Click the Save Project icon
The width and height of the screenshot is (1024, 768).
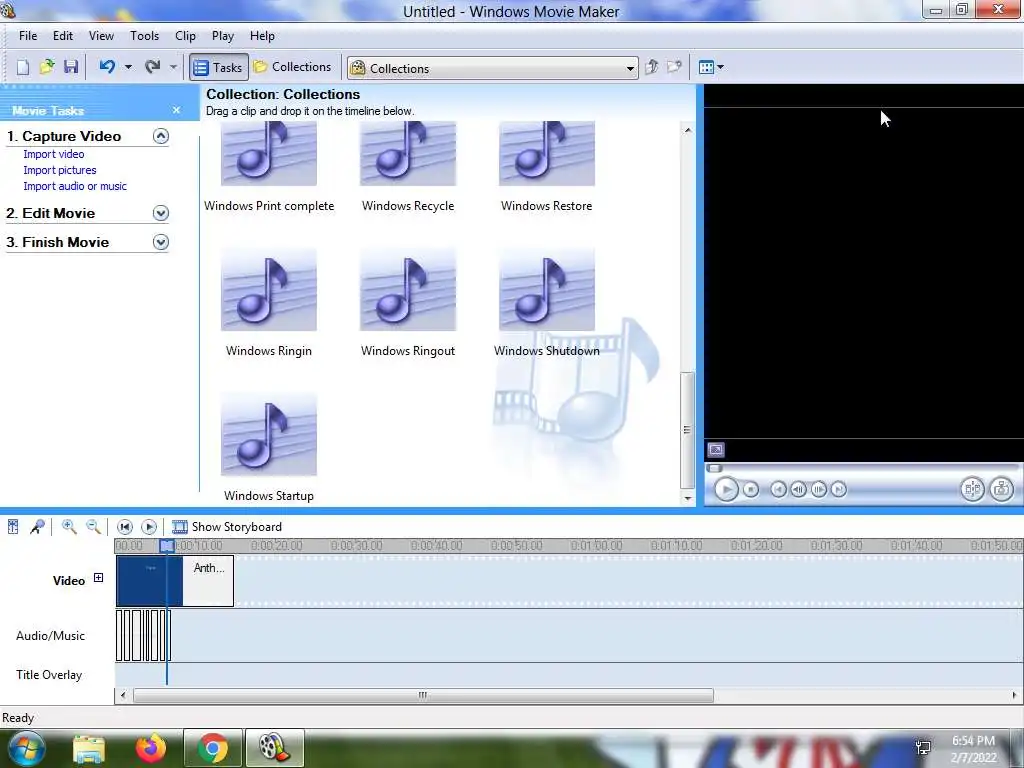(x=71, y=67)
